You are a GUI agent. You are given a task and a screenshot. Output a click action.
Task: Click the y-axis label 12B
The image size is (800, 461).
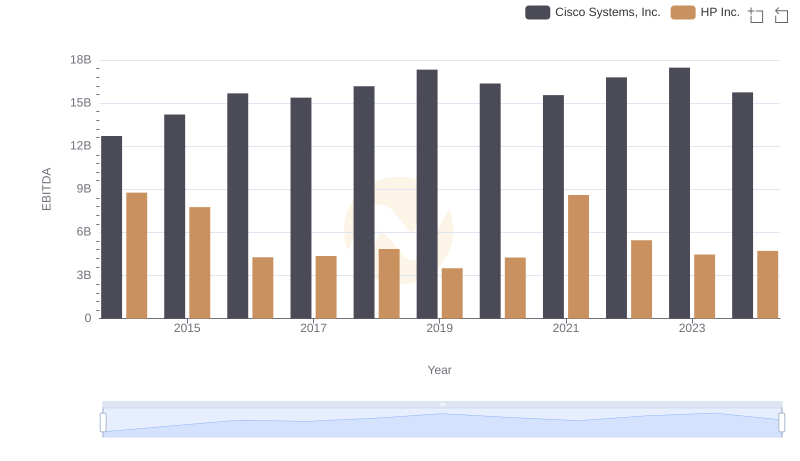81,146
